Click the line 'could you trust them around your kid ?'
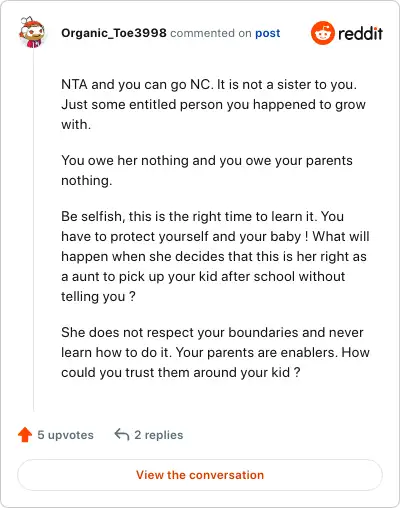 [x=181, y=372]
